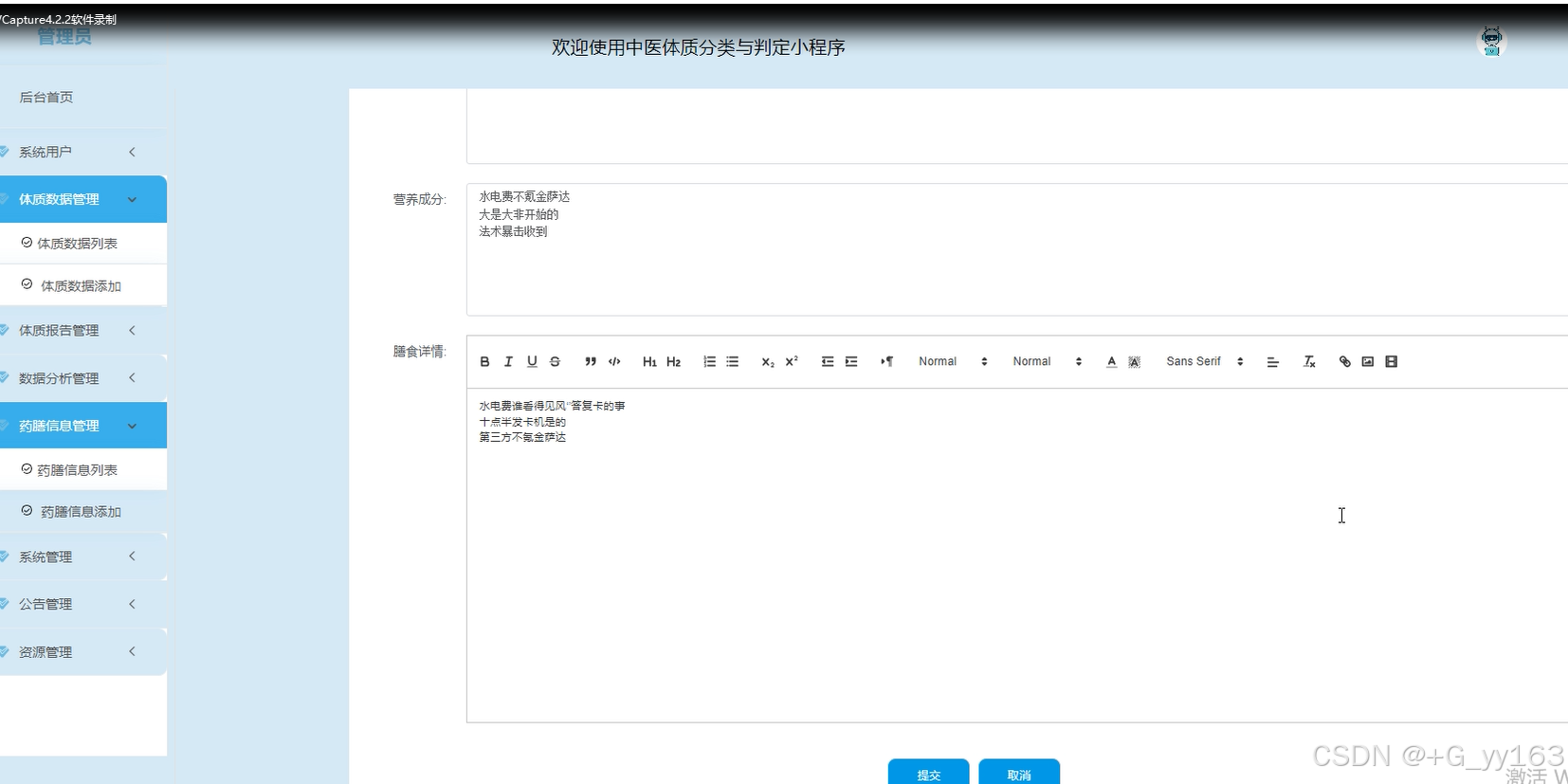Open the text color picker

[1111, 361]
